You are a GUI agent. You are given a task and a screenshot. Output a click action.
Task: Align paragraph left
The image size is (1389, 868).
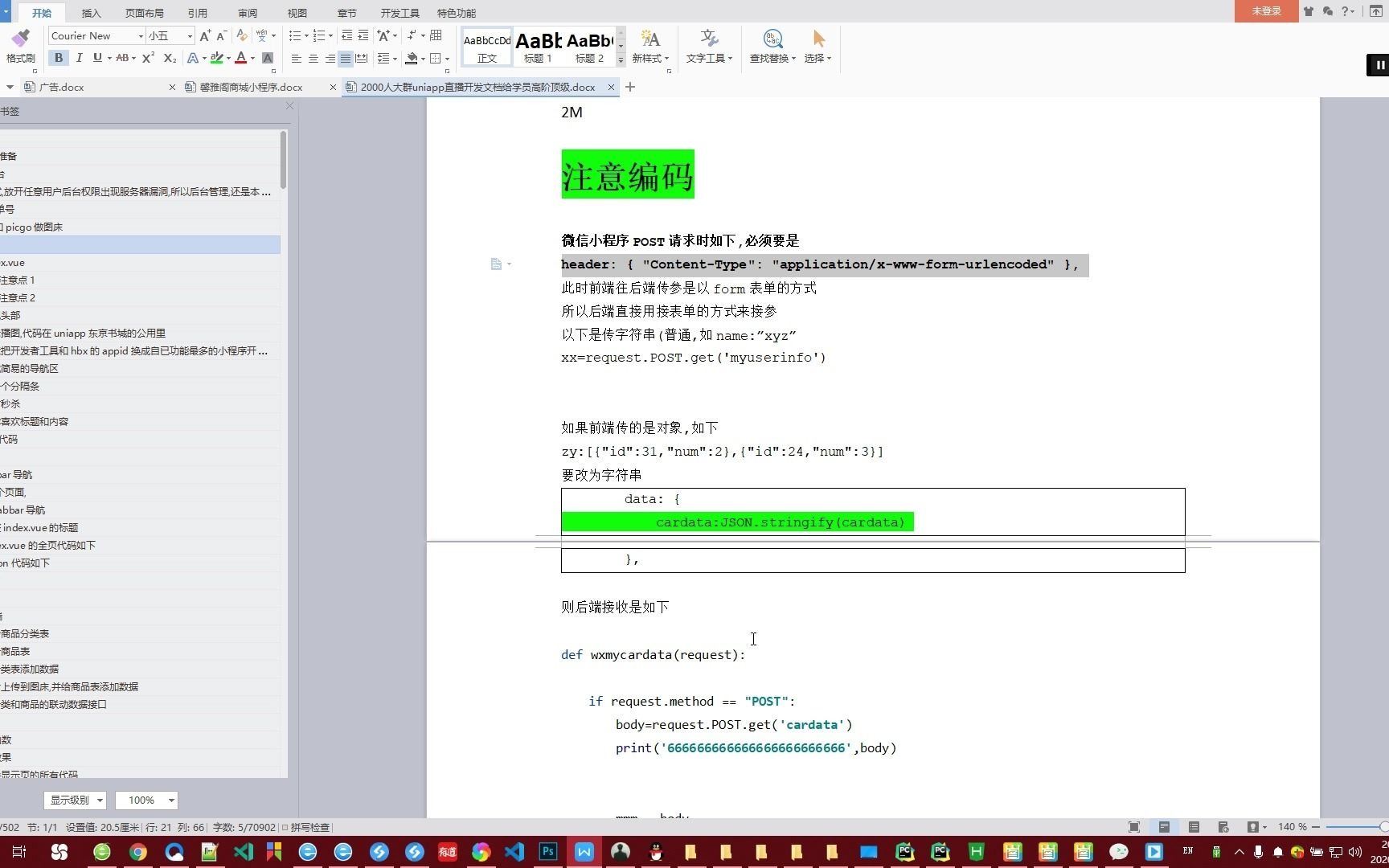pyautogui.click(x=296, y=58)
